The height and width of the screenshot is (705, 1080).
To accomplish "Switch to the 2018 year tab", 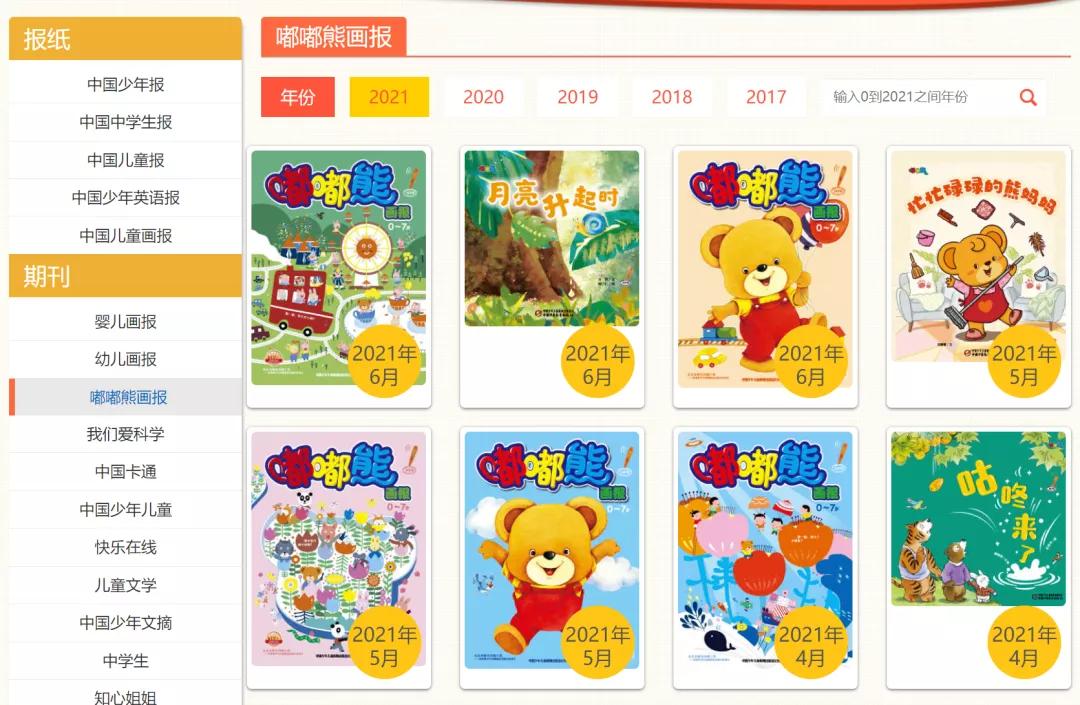I will (672, 97).
